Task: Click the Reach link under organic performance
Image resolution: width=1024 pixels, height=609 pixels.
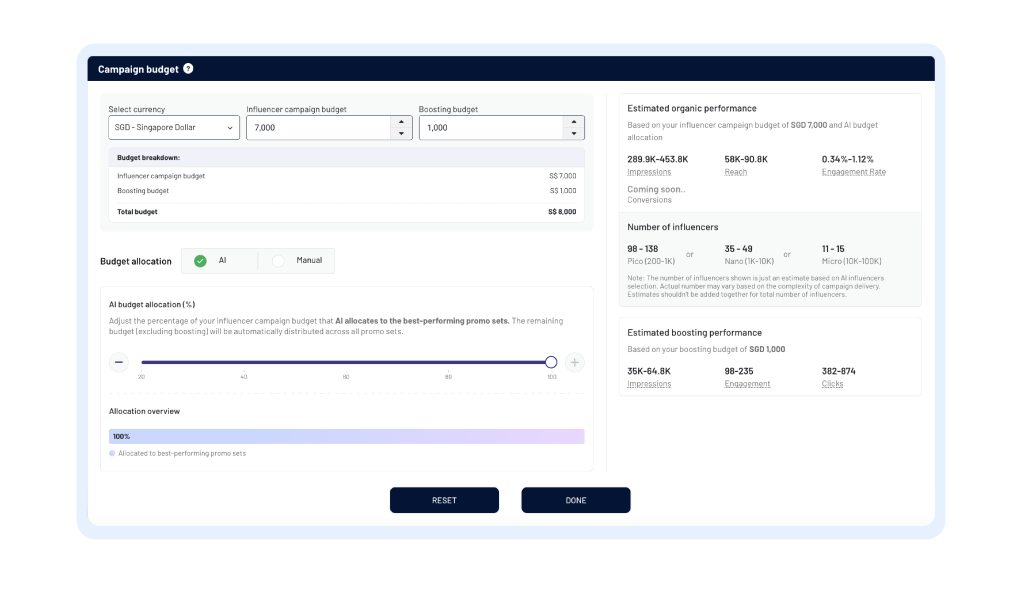Action: click(736, 171)
